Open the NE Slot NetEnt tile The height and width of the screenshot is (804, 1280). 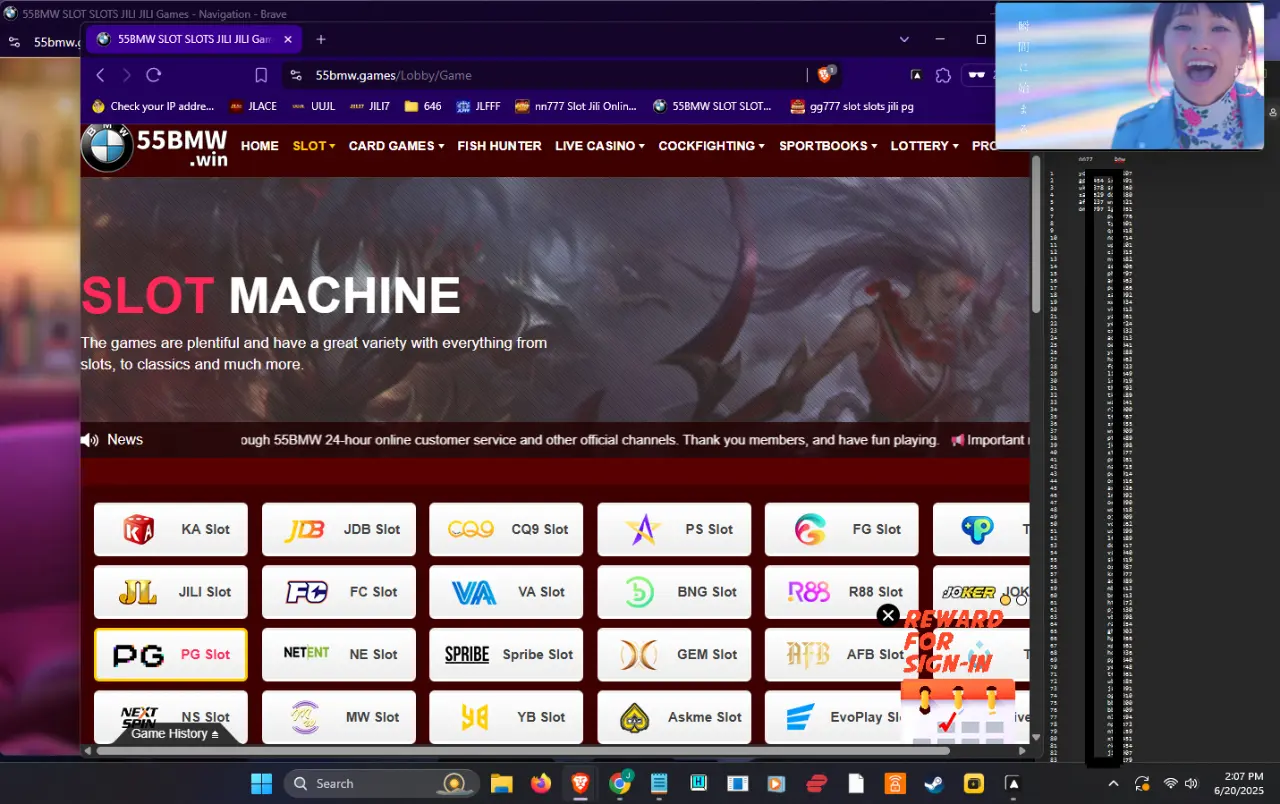point(339,654)
